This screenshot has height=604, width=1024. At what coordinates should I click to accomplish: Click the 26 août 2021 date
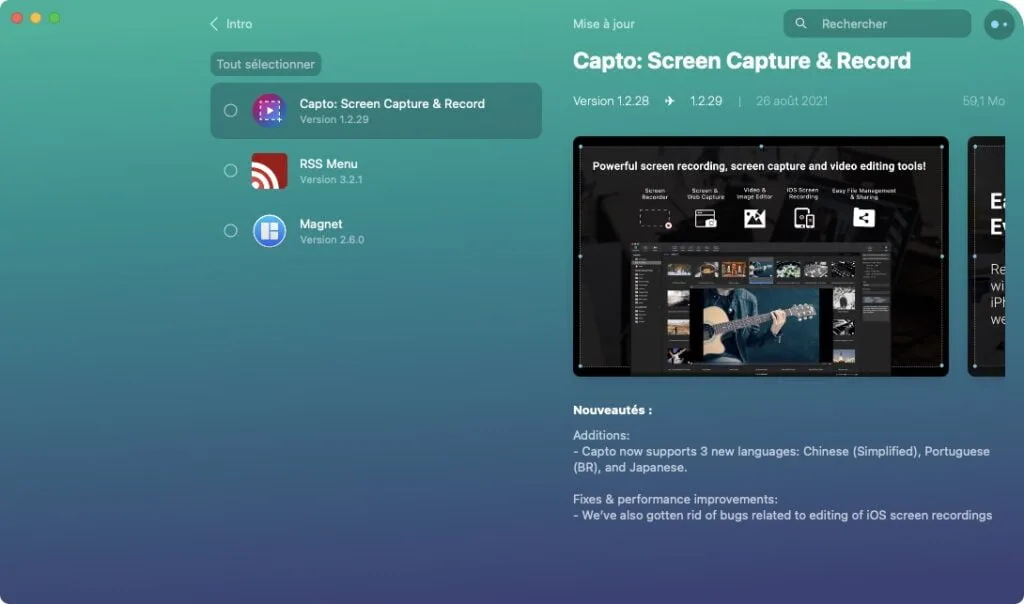coord(792,101)
